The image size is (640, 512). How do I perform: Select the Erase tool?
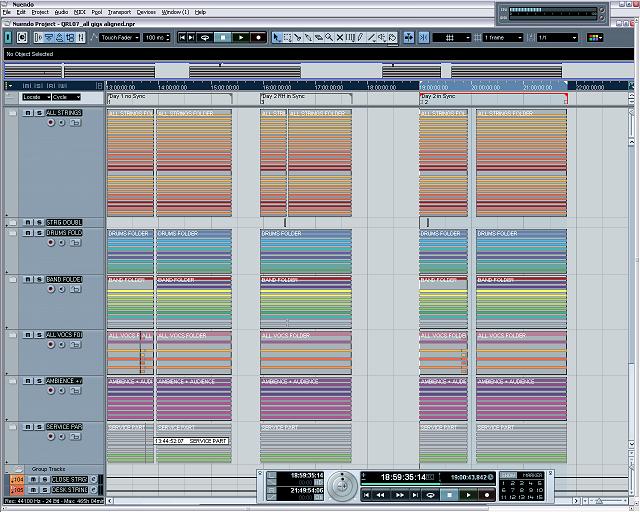point(318,38)
